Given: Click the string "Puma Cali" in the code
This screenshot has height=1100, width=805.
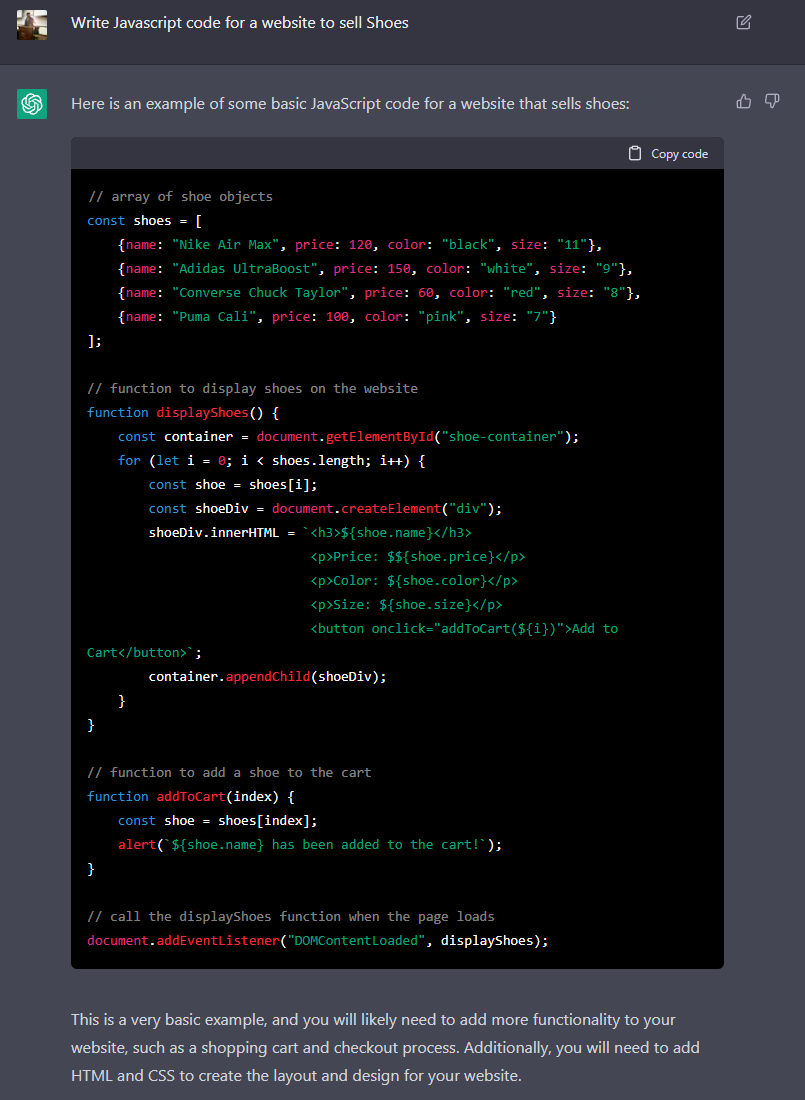Looking at the screenshot, I should pos(214,316).
